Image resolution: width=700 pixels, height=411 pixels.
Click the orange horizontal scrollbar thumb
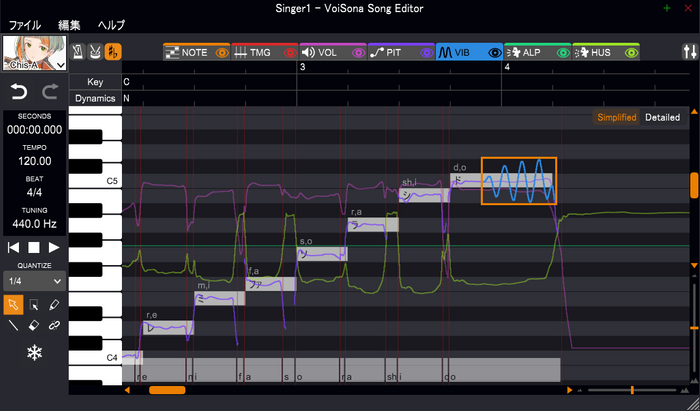coord(166,390)
